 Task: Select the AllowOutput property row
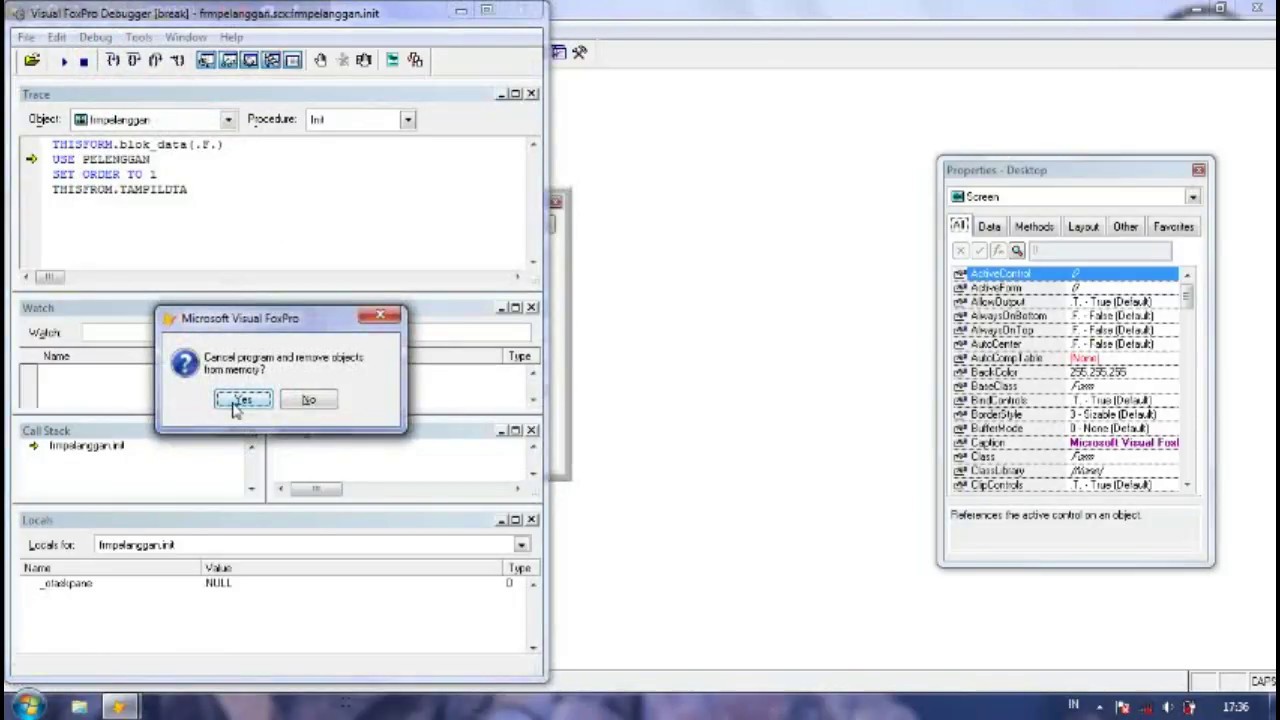[x=1066, y=302]
